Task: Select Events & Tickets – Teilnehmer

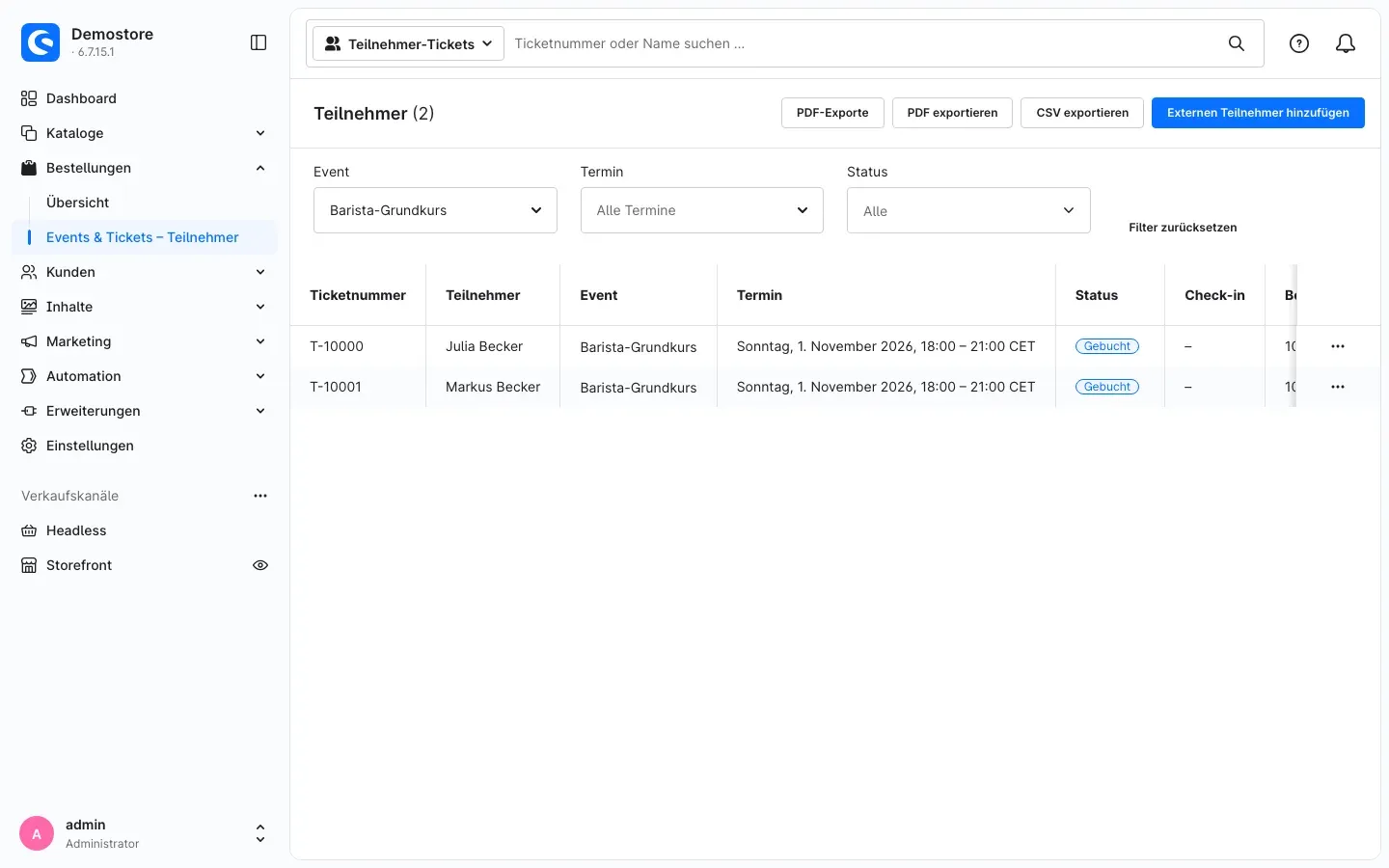Action: tap(143, 237)
